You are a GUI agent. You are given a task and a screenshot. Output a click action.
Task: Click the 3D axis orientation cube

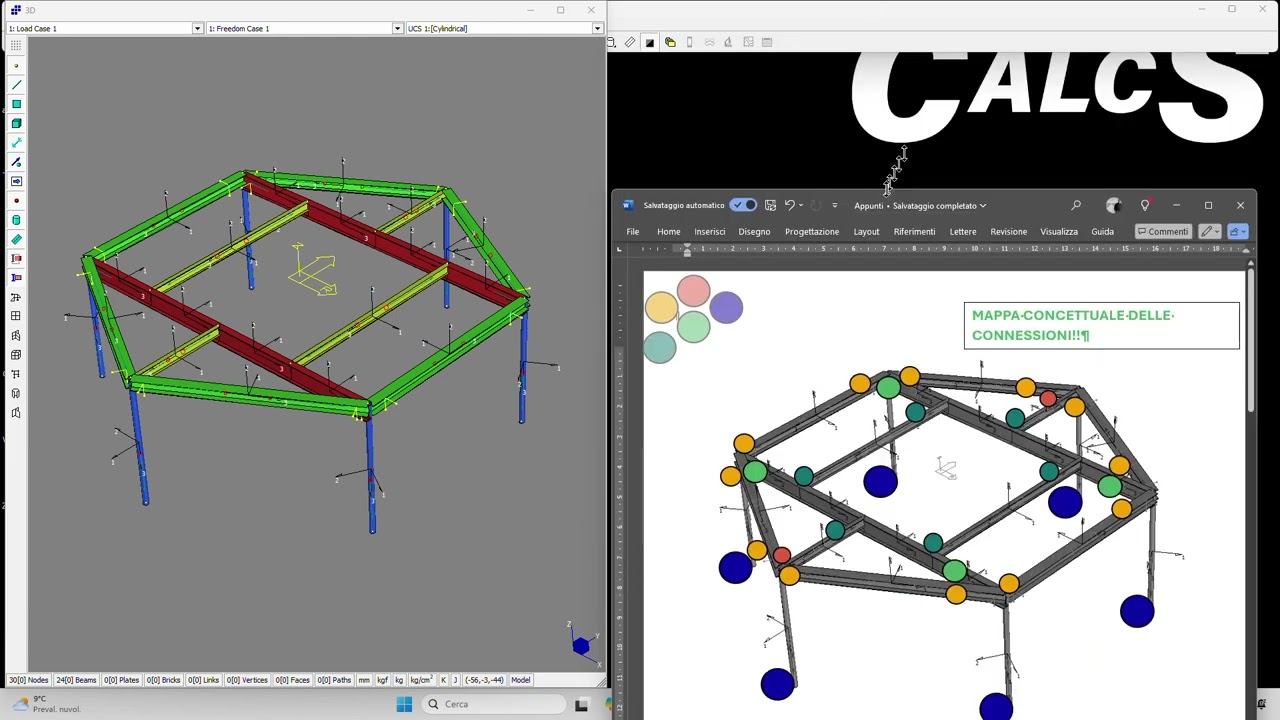click(x=581, y=645)
